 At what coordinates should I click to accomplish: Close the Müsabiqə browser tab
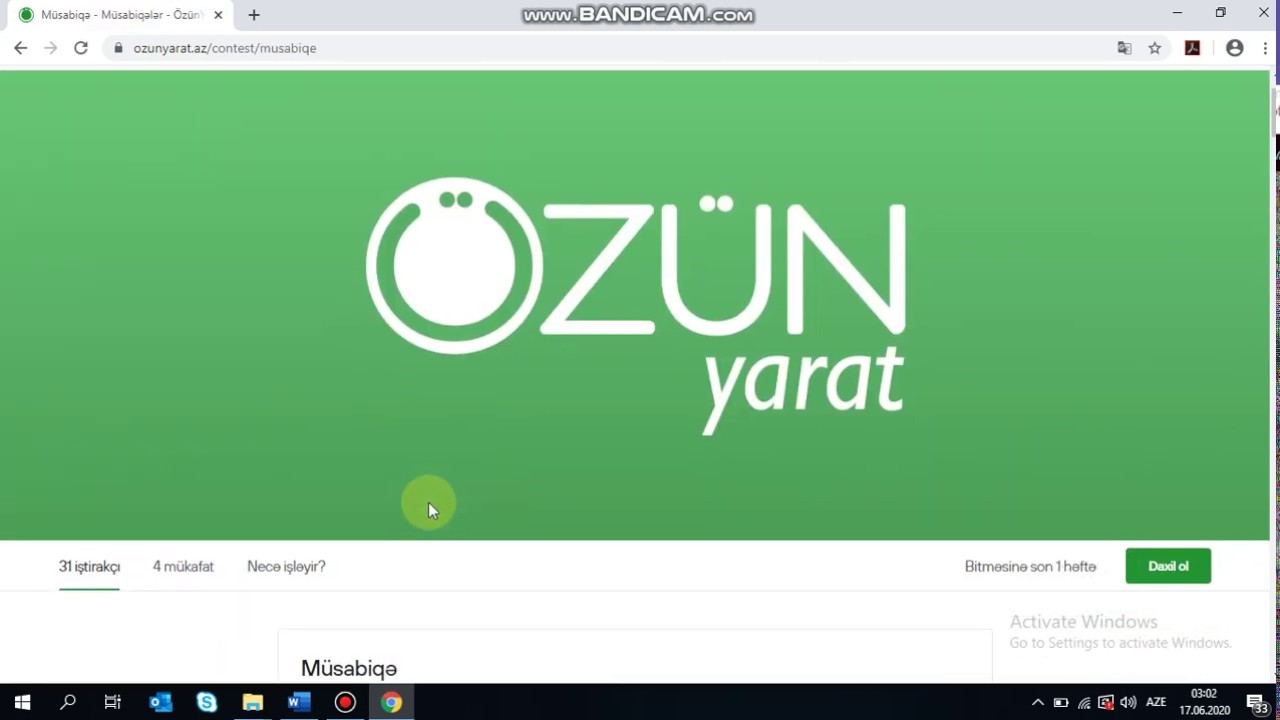point(218,15)
